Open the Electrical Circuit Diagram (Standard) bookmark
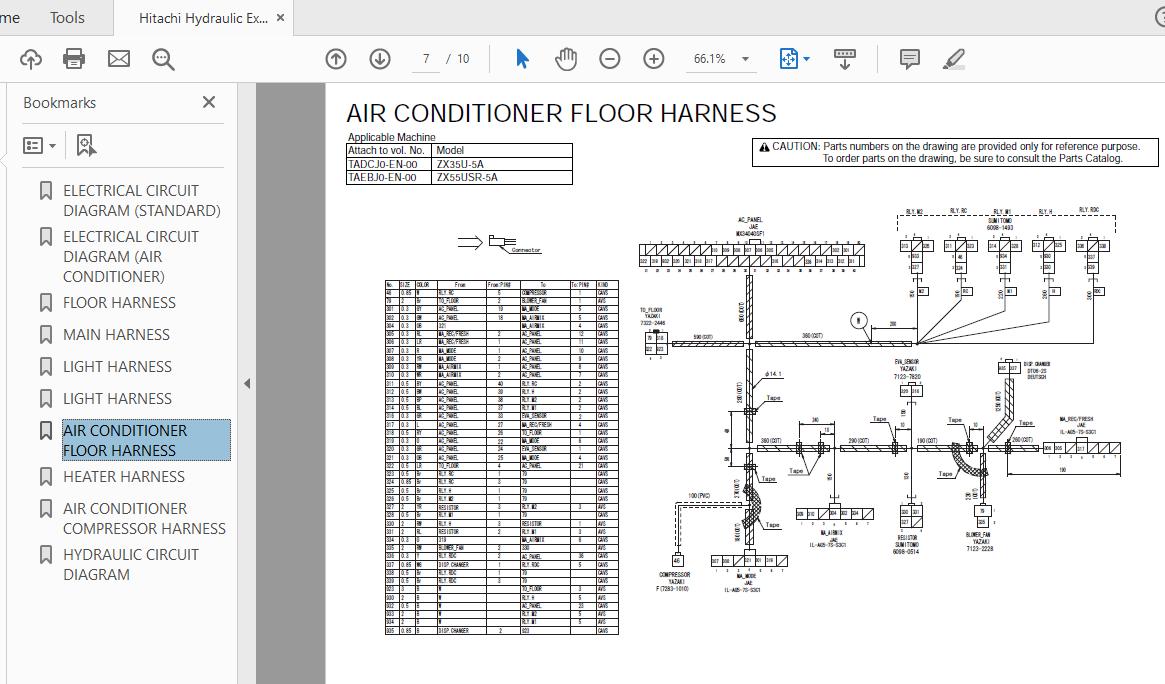Screen dimensions: 1165x684 pyautogui.click(x=141, y=201)
